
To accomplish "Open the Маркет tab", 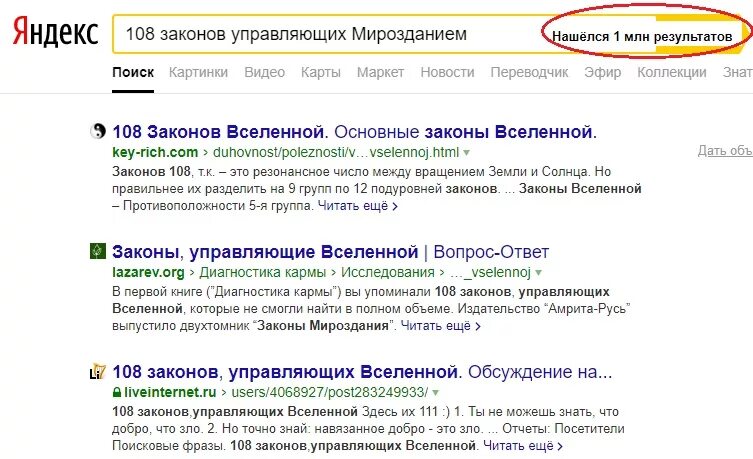I will click(x=380, y=72).
